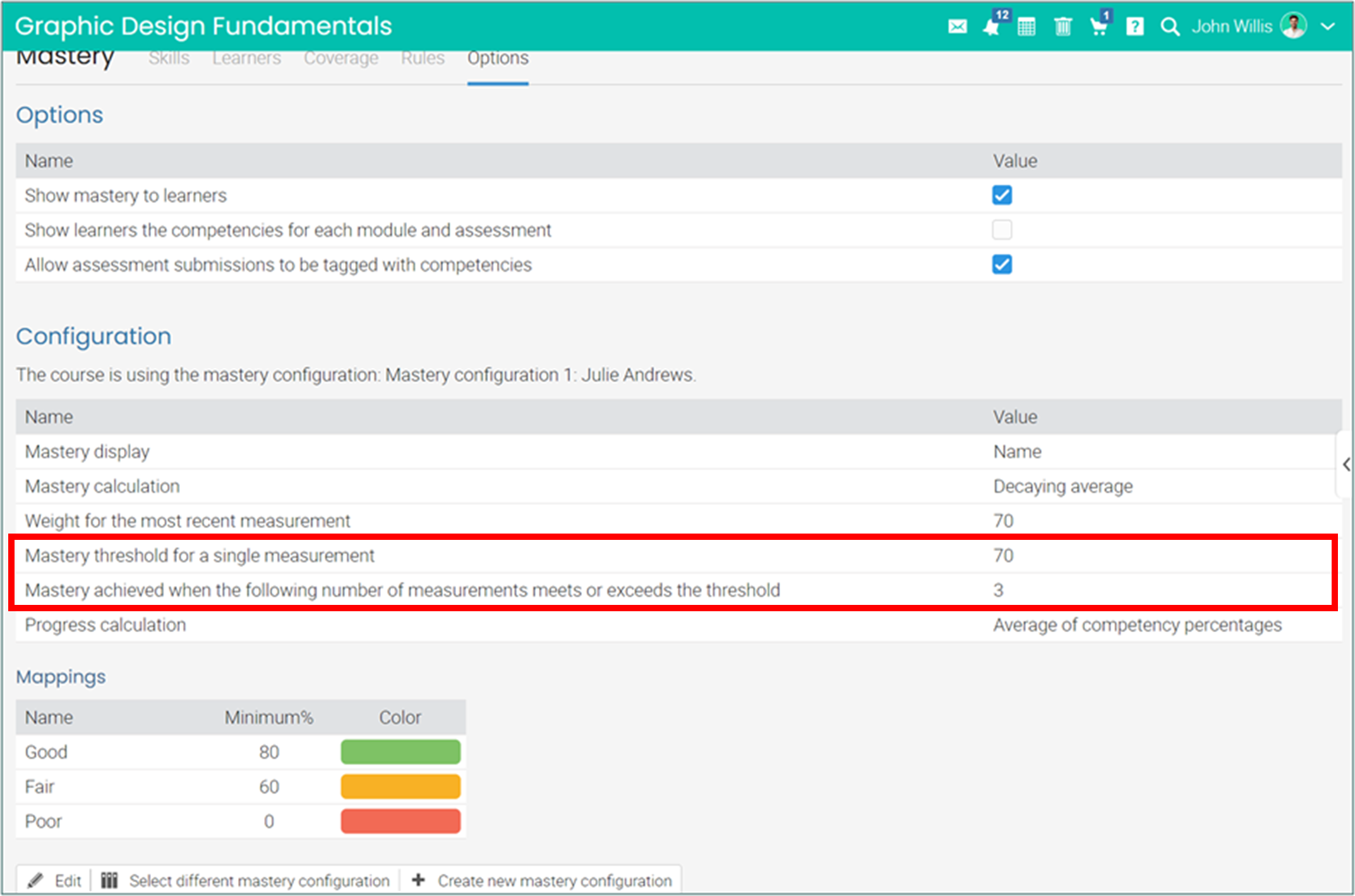
Task: Enable show learners the competencies checkbox
Action: point(1001,230)
